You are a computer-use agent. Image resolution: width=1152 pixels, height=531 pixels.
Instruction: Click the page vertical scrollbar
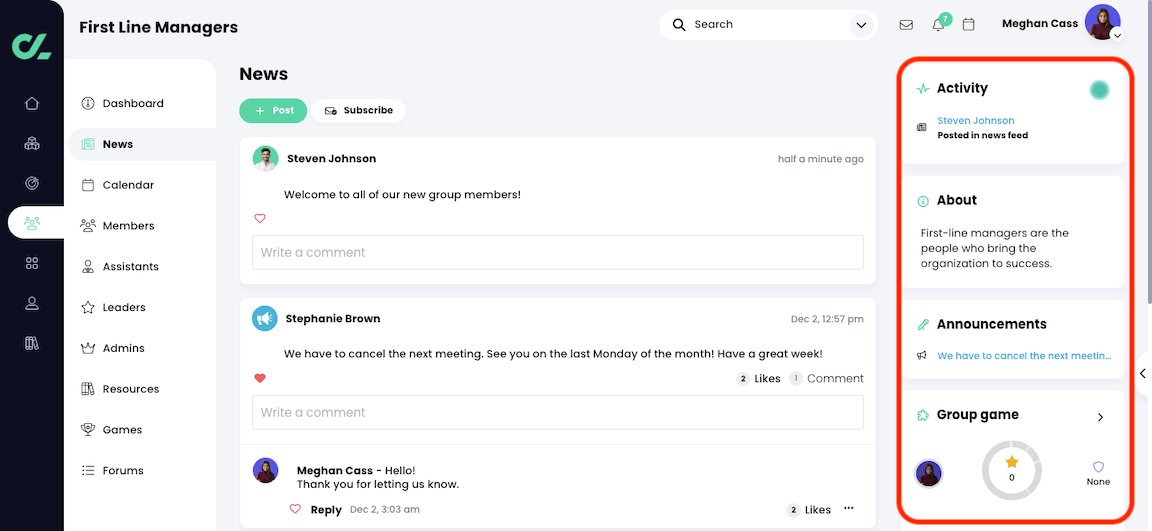[x=1148, y=154]
